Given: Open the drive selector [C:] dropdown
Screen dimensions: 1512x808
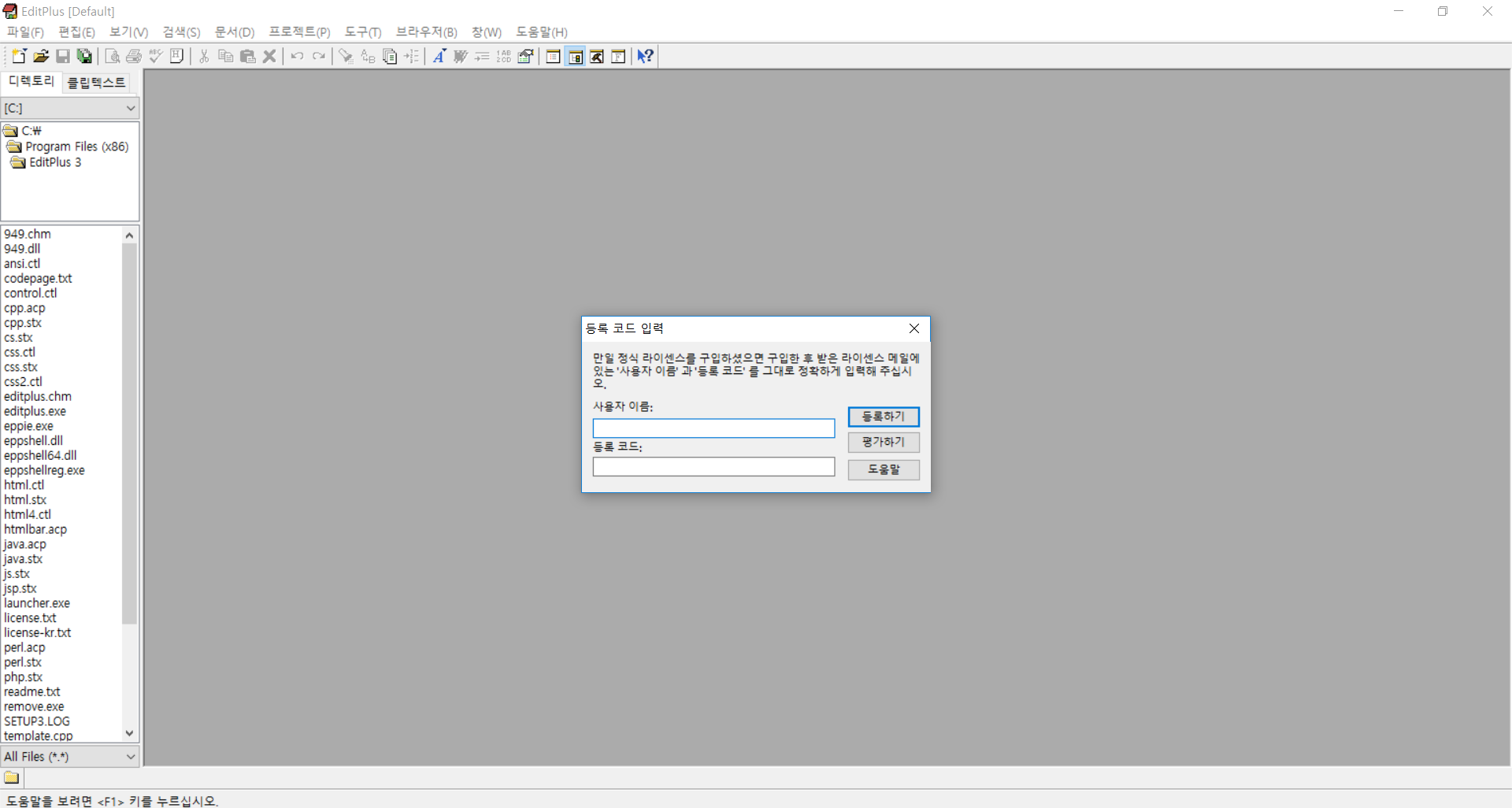Looking at the screenshot, I should pos(70,108).
